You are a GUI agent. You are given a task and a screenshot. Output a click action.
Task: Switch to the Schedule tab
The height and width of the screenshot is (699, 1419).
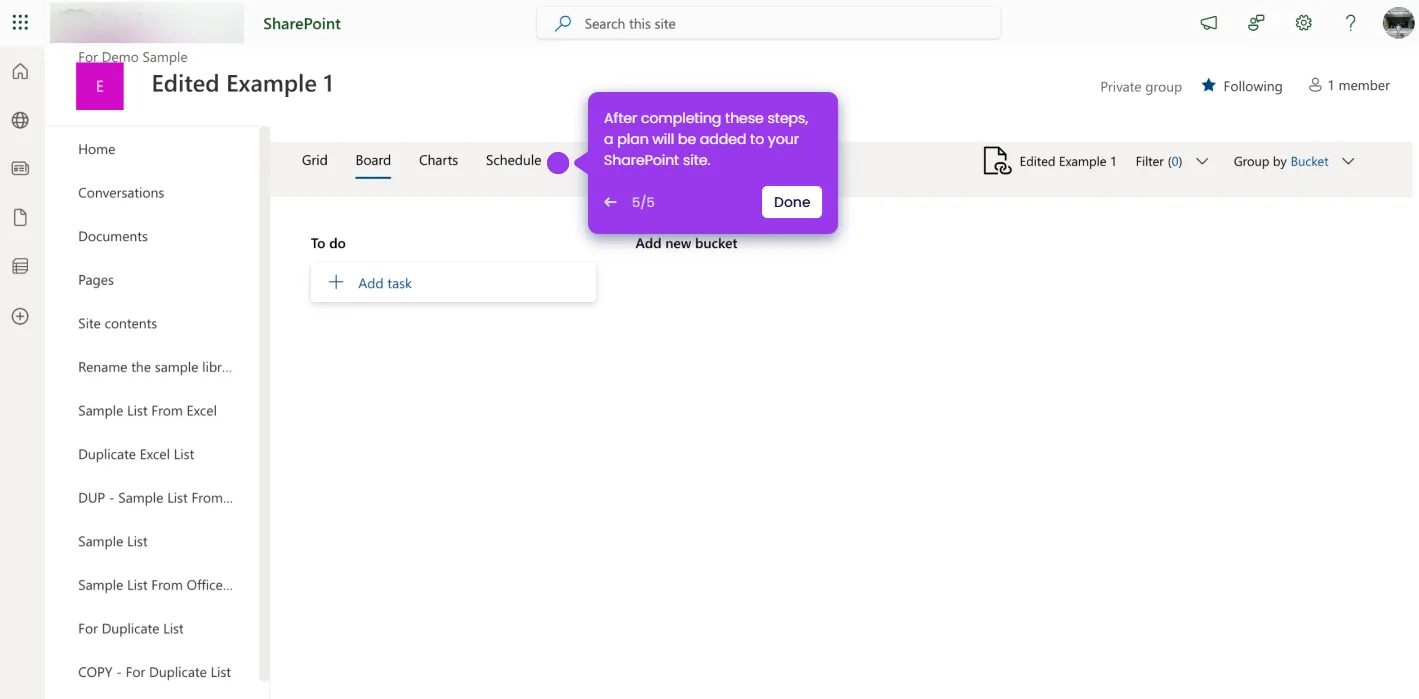[513, 160]
